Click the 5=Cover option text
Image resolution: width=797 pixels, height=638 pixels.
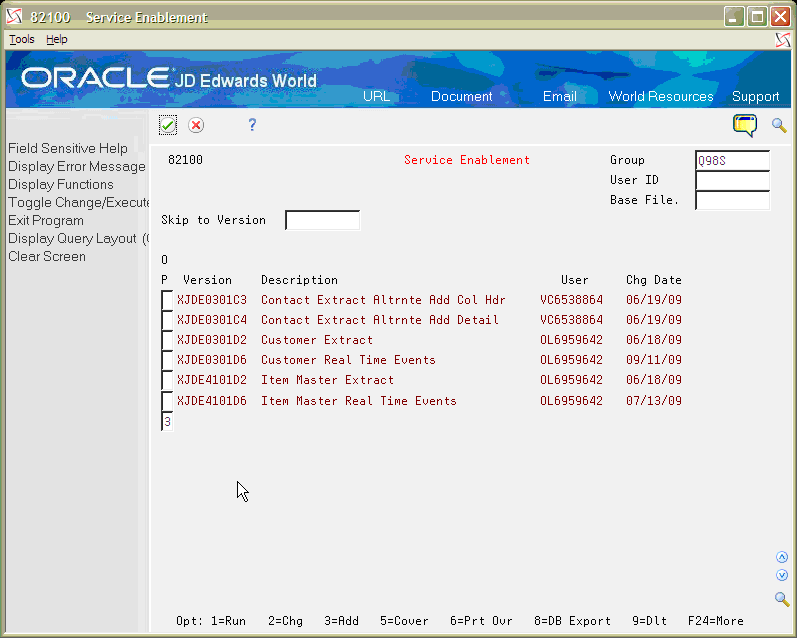click(x=404, y=621)
